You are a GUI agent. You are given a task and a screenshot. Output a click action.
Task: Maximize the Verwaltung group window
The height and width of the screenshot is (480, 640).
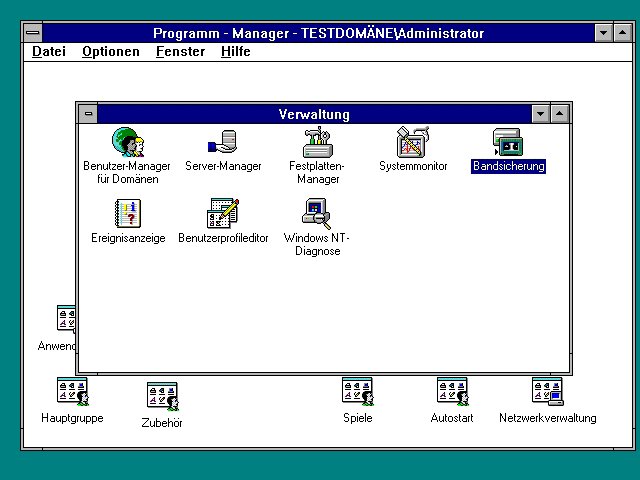tap(560, 114)
